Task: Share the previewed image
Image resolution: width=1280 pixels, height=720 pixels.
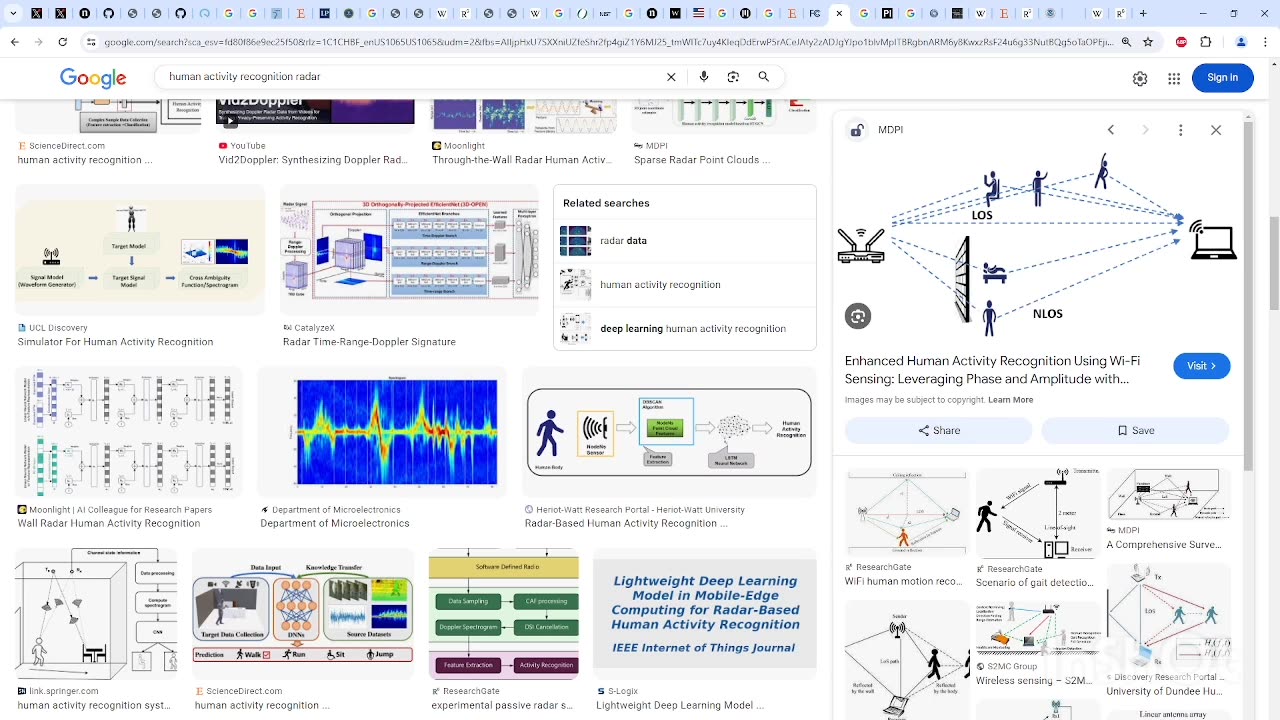Action: [938, 430]
